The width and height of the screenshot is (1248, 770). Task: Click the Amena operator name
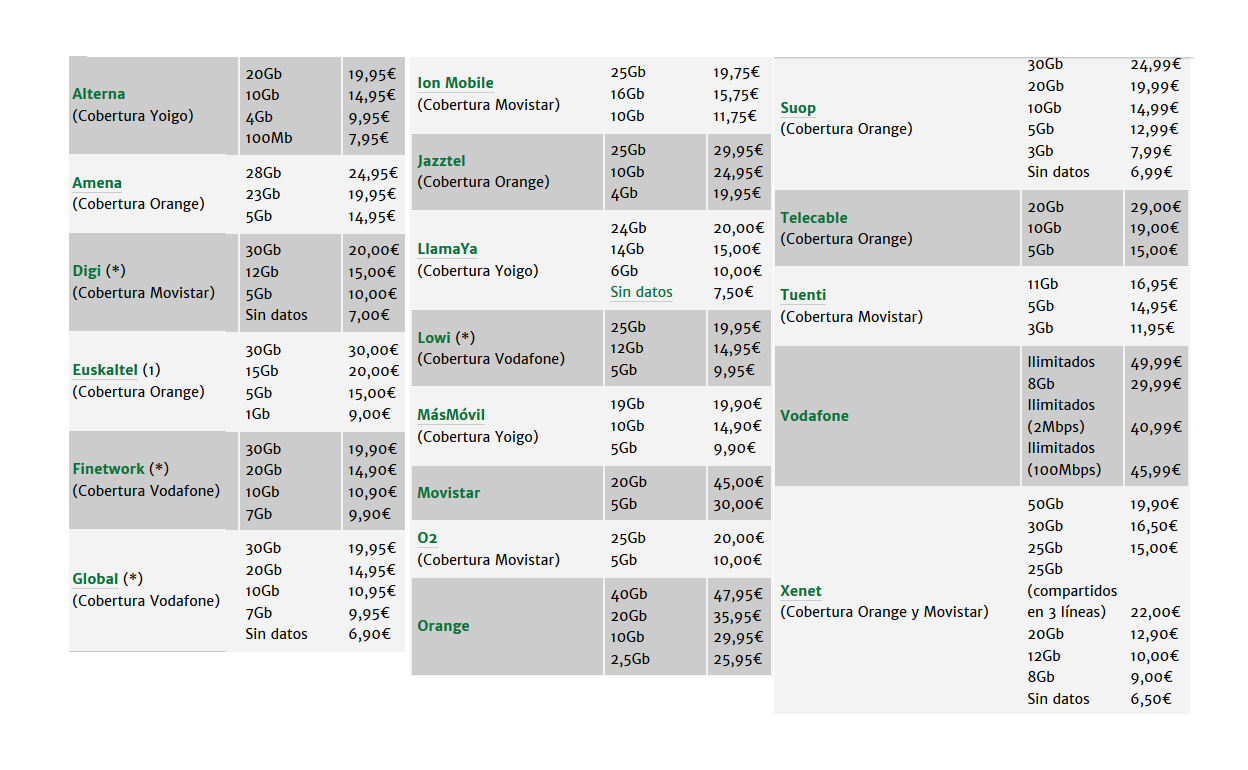[x=97, y=183]
